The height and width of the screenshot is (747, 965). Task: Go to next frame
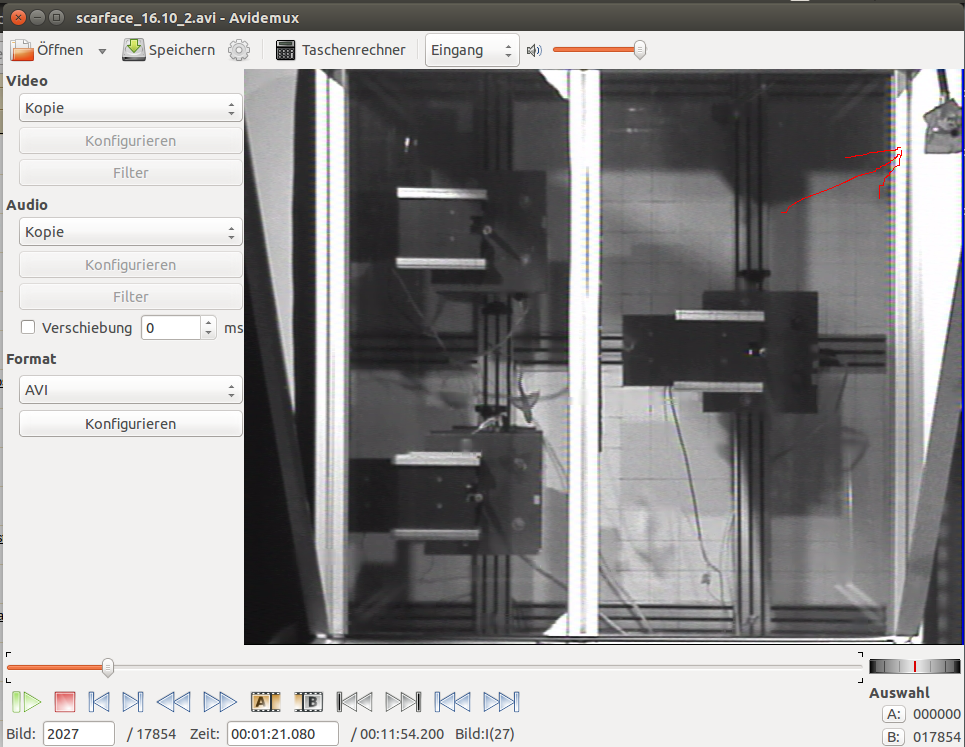133,702
